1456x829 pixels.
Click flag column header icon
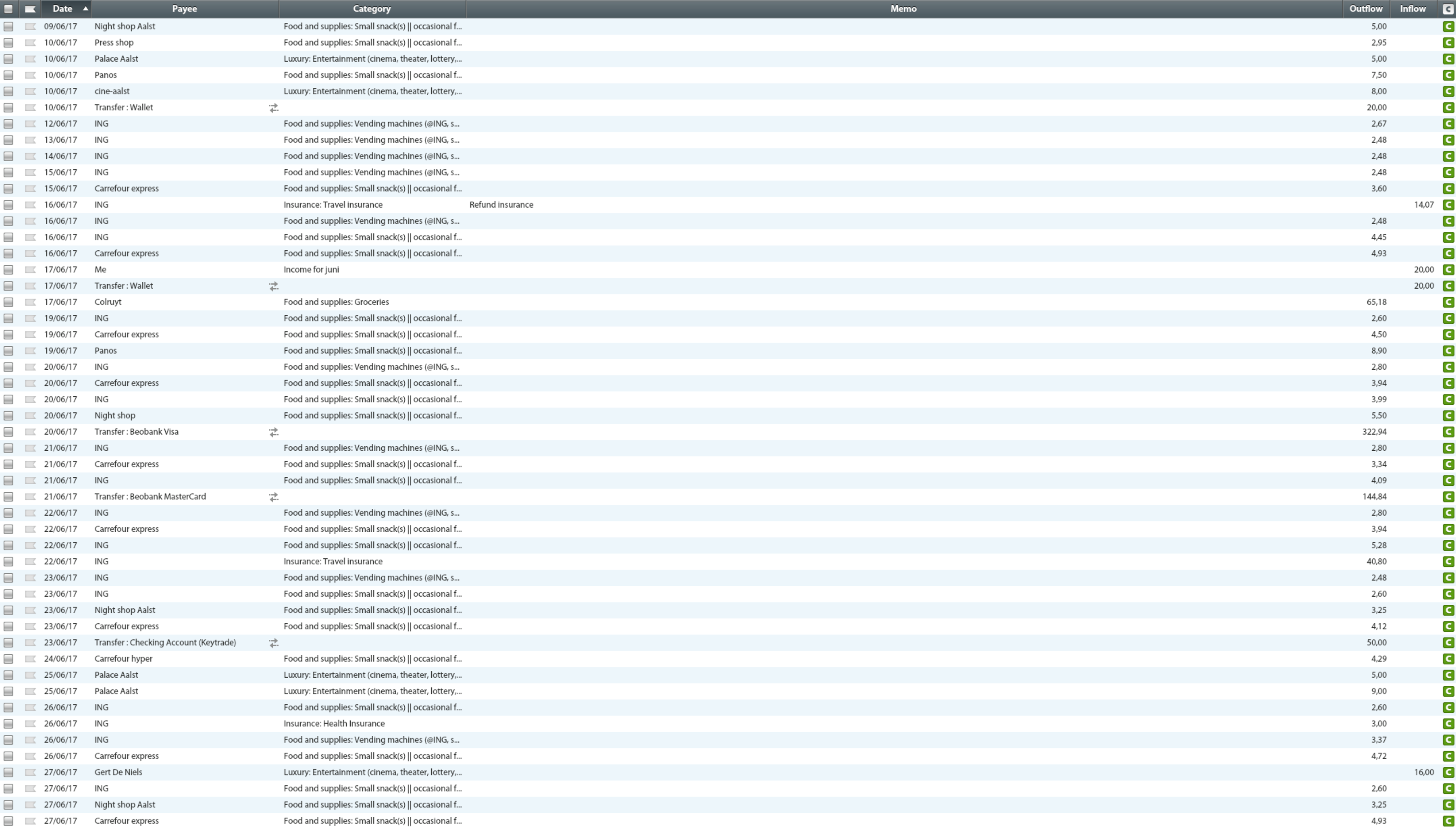click(30, 9)
